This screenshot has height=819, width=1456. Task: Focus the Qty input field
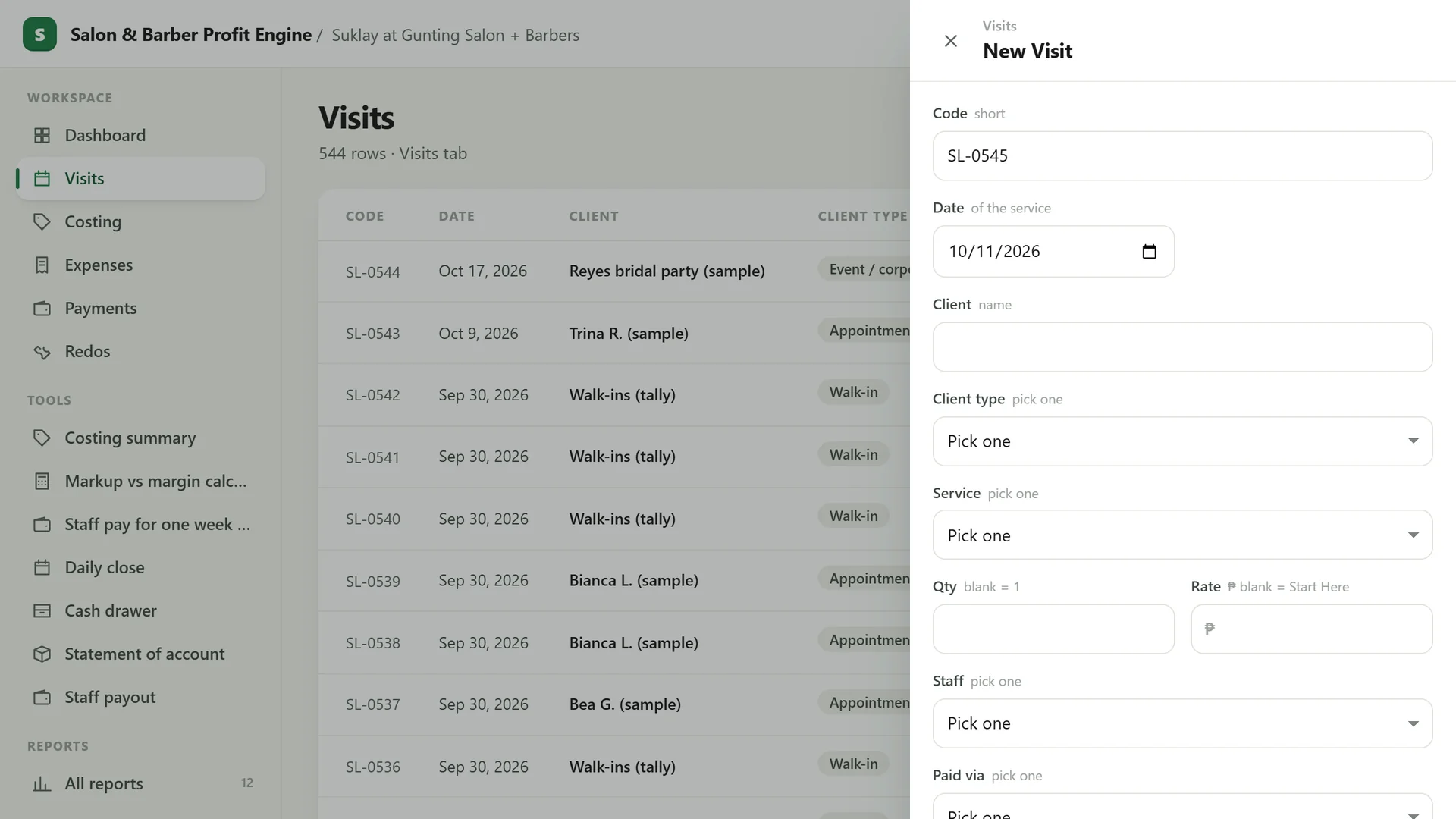[1053, 629]
